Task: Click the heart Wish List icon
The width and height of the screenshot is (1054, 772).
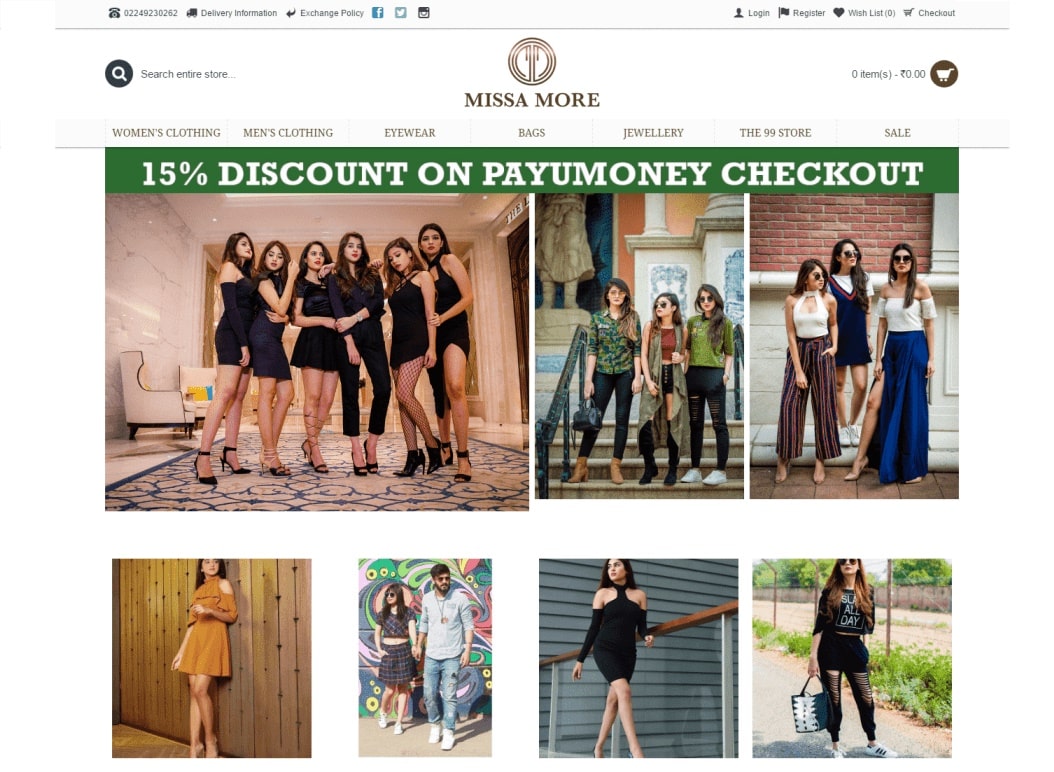Action: pyautogui.click(x=838, y=13)
